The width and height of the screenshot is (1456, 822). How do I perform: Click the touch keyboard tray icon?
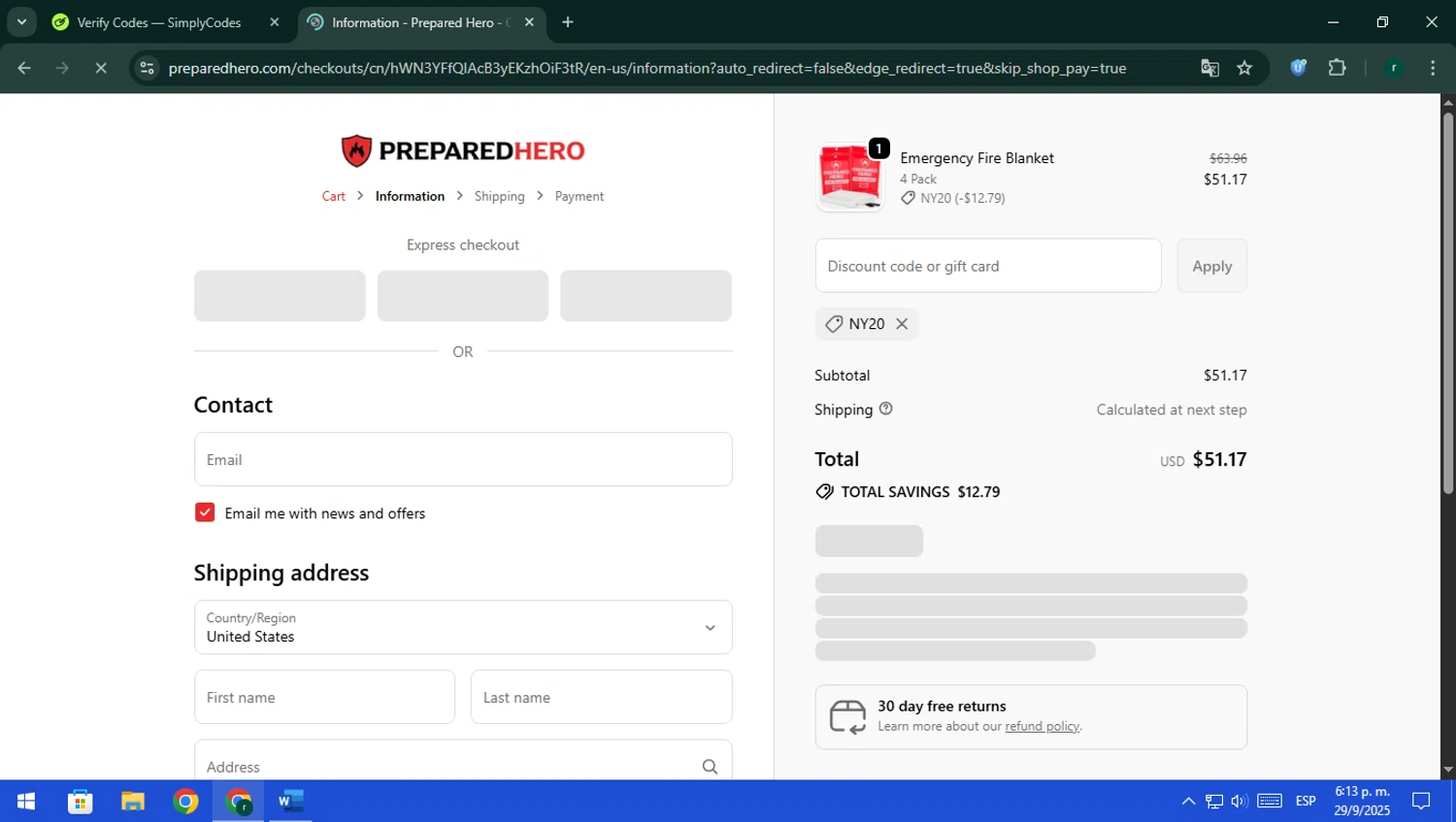coord(1270,802)
